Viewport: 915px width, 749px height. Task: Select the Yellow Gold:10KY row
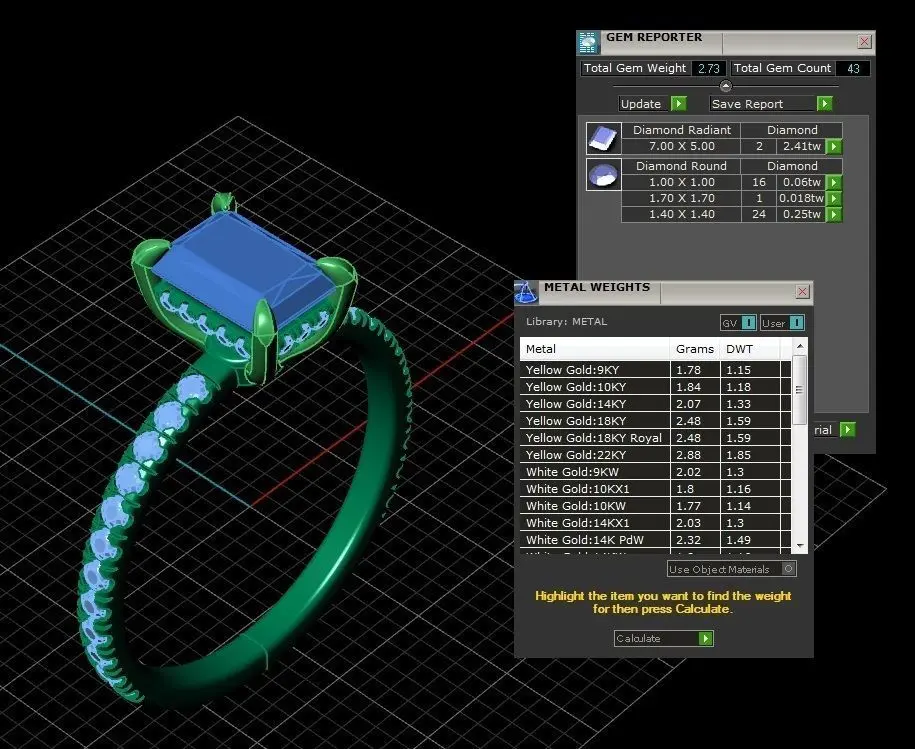pyautogui.click(x=655, y=387)
